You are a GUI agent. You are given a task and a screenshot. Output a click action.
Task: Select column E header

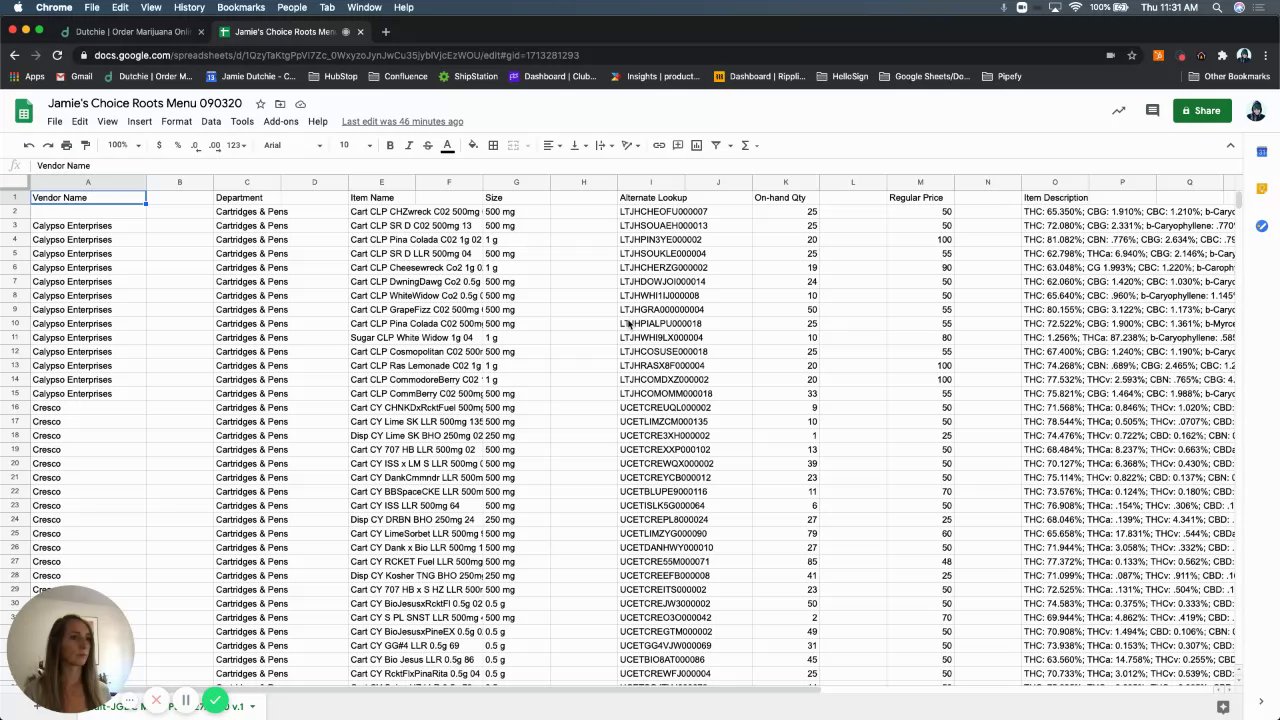381,182
